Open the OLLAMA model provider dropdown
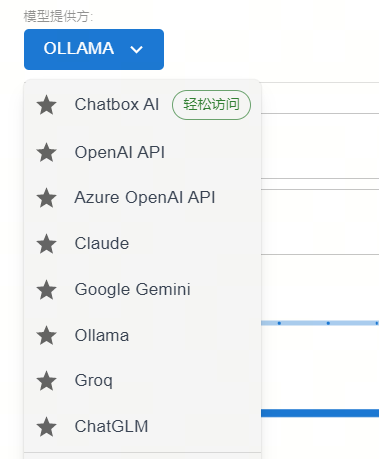 [94, 49]
